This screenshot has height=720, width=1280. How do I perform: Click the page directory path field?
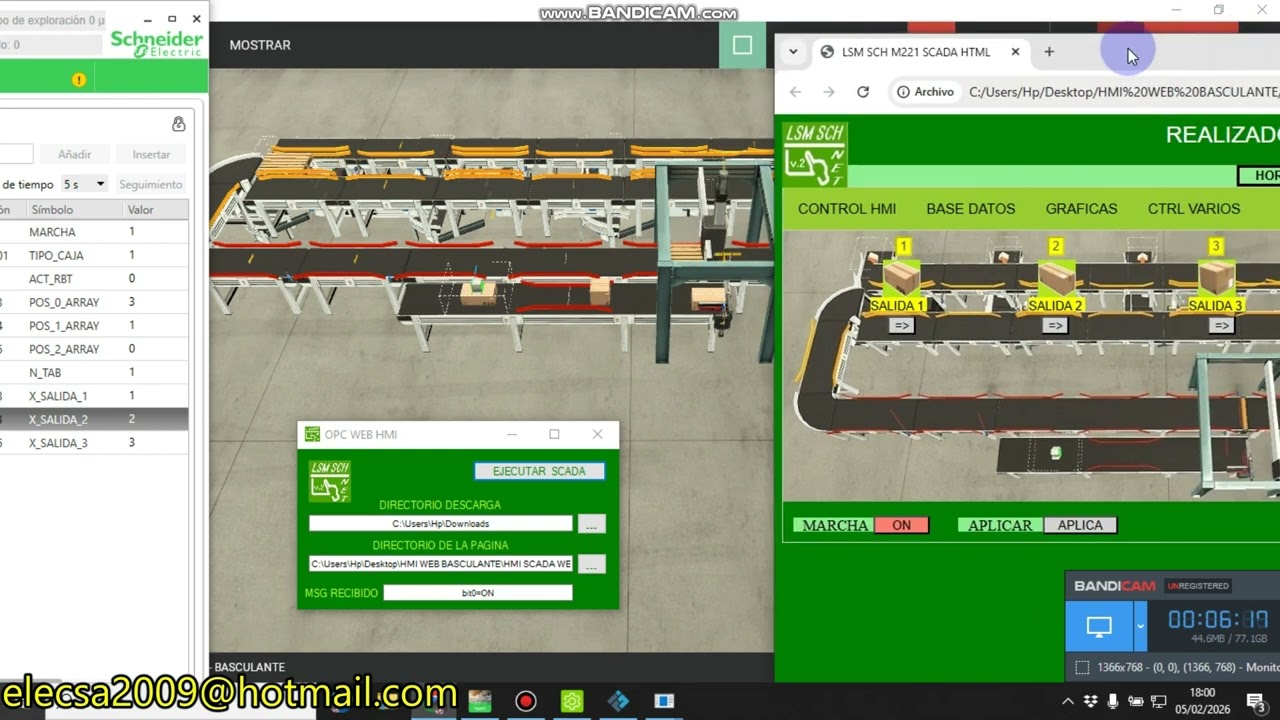tap(440, 564)
